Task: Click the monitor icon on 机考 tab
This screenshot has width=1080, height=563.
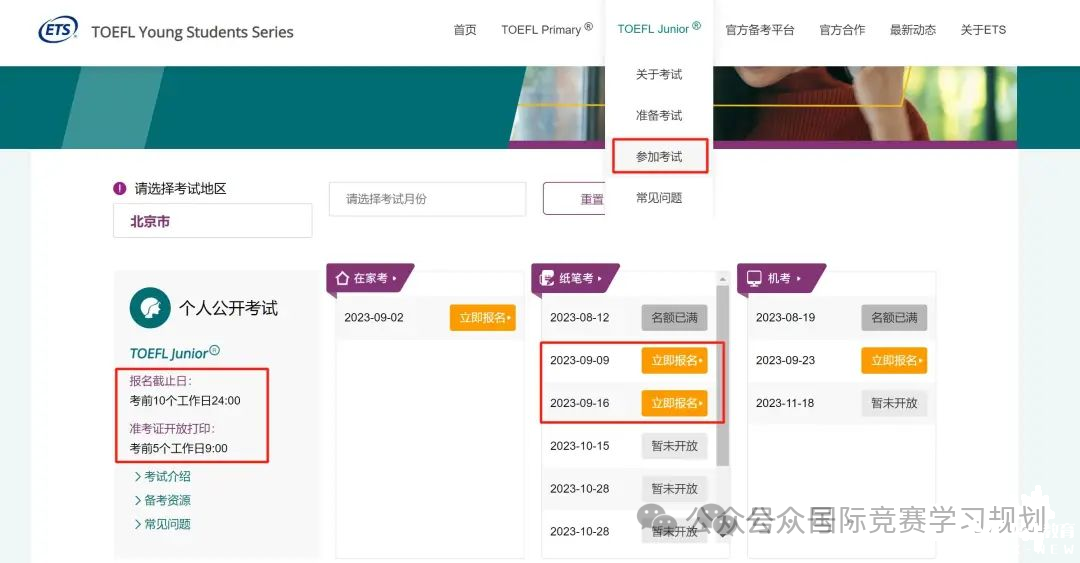Action: click(754, 278)
